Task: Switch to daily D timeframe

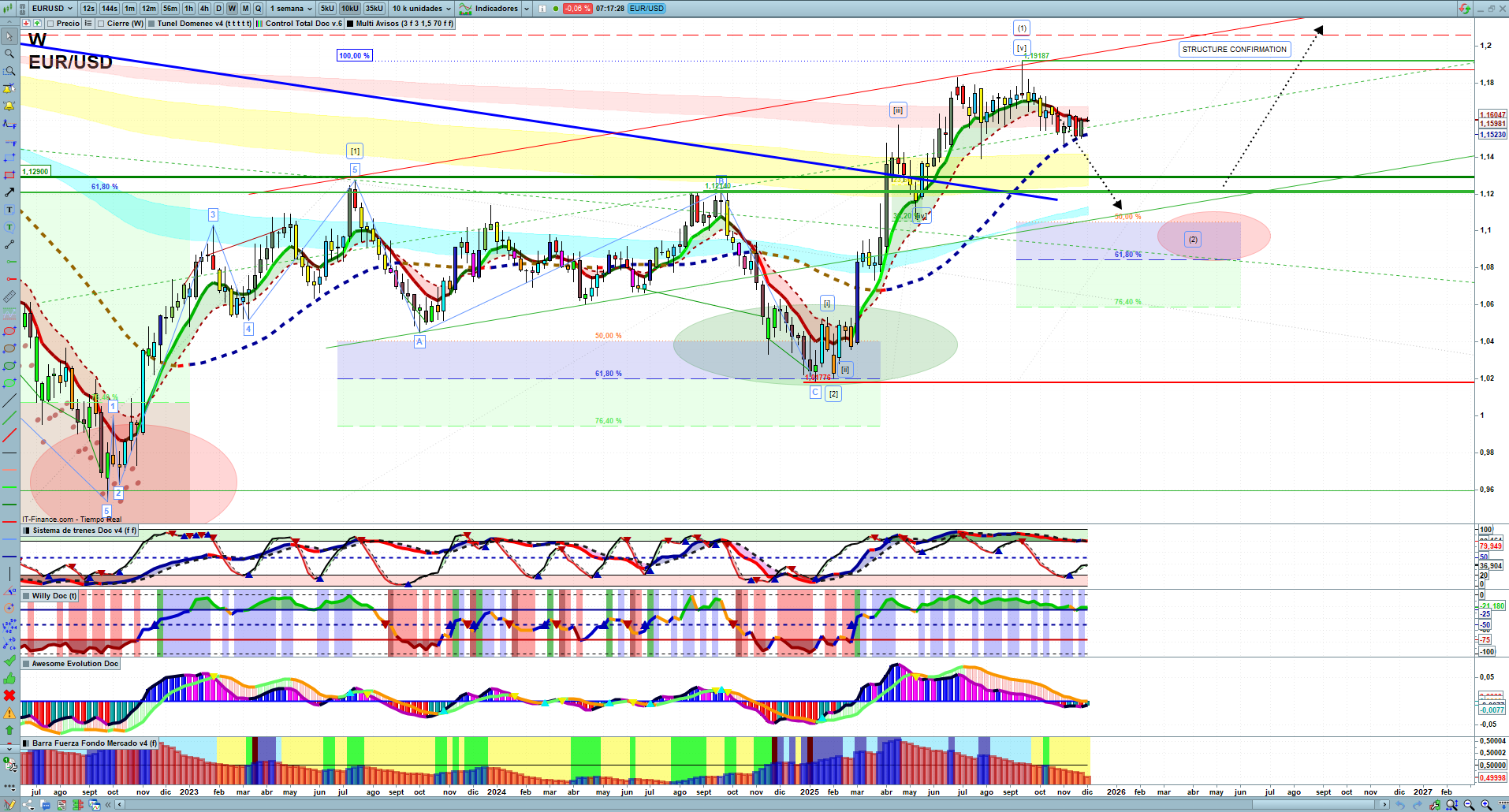Action: click(x=218, y=9)
